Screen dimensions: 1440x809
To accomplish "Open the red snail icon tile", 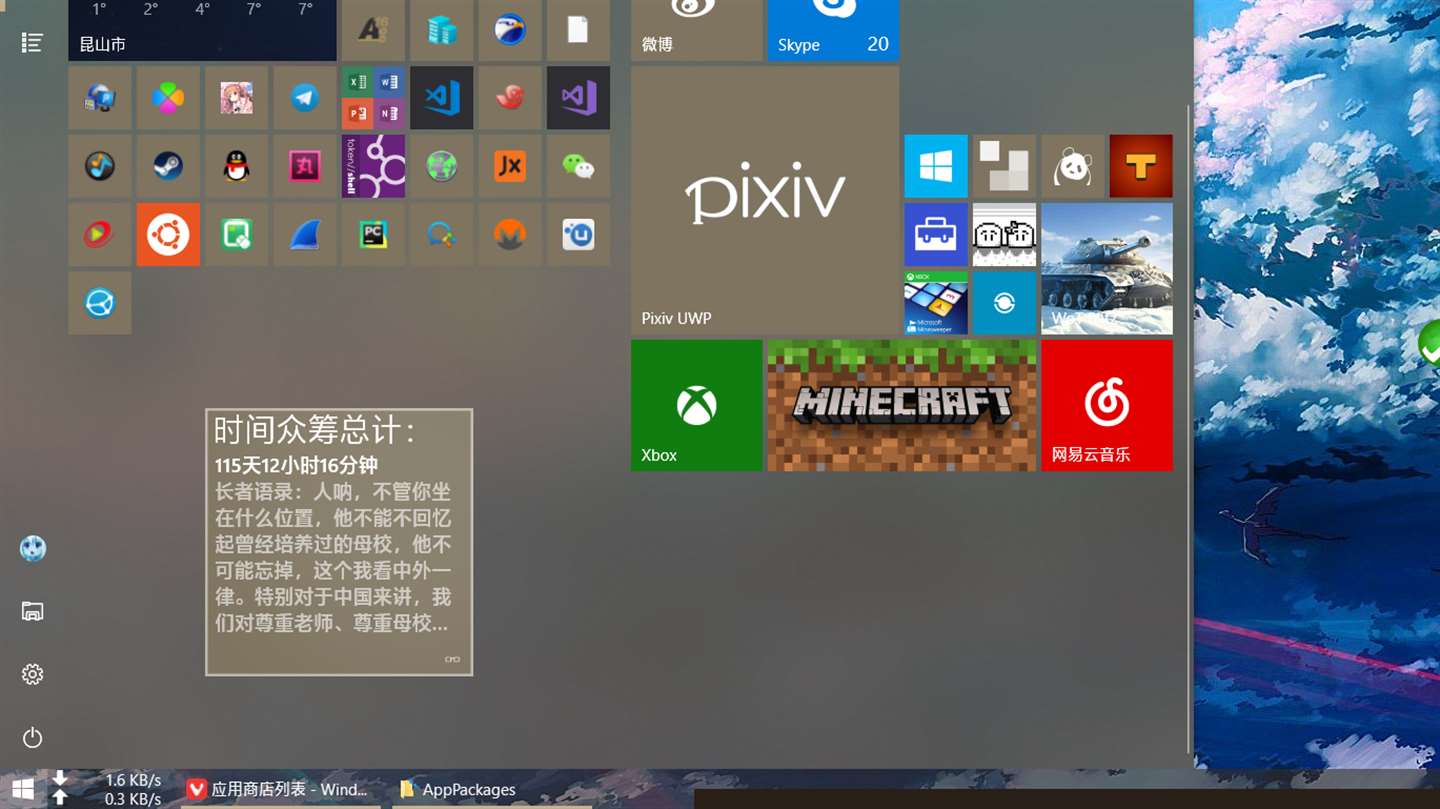I will click(x=510, y=98).
